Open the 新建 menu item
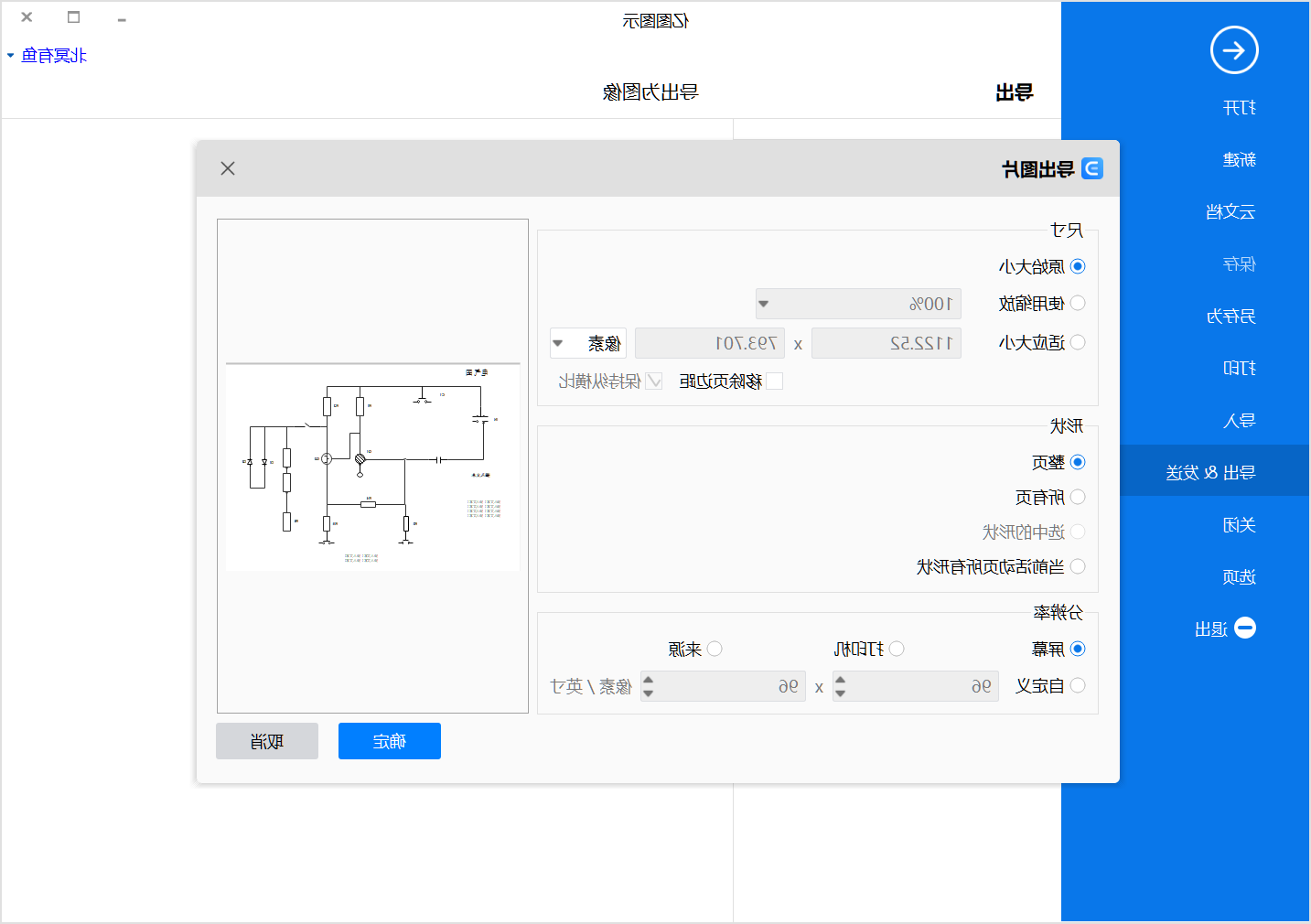 pos(1240,160)
